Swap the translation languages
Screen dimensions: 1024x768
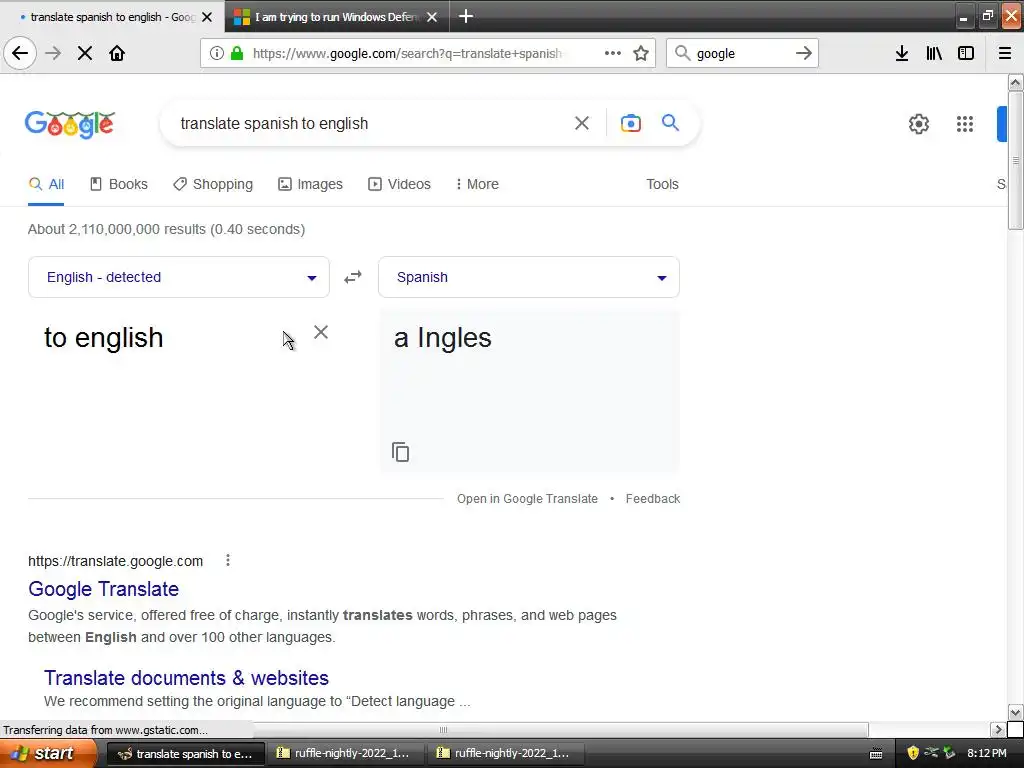click(x=353, y=277)
